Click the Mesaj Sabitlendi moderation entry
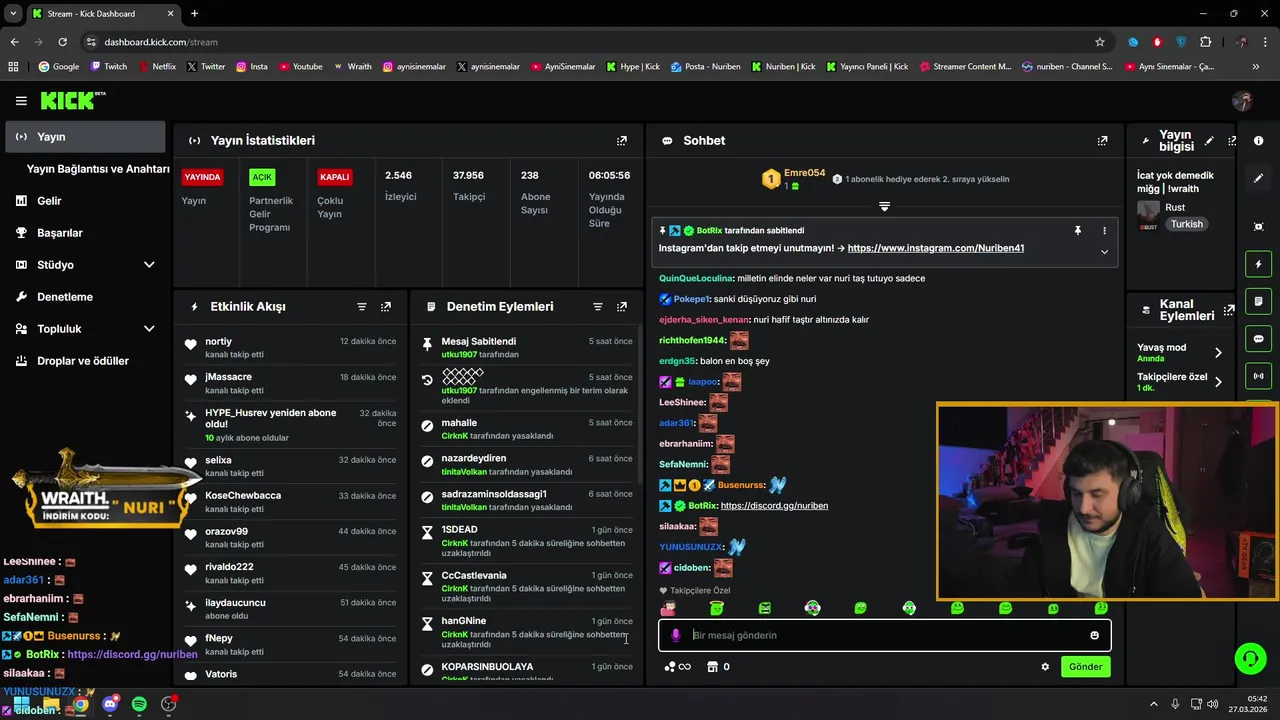The image size is (1280, 720). point(526,348)
